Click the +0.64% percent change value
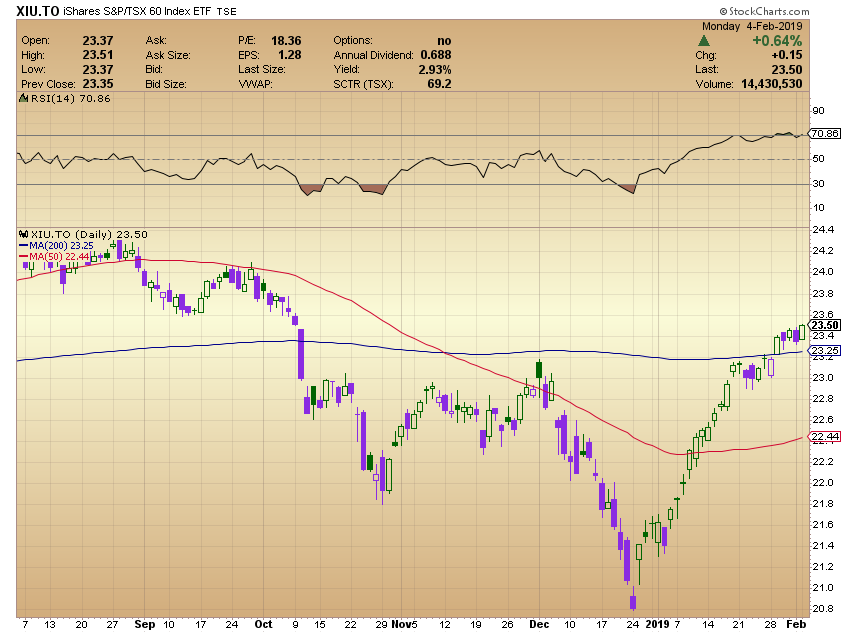The image size is (850, 633). pyautogui.click(x=777, y=41)
